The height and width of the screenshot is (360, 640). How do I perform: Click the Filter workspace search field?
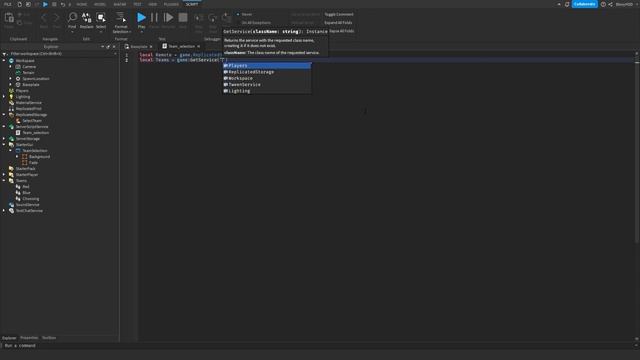point(60,53)
